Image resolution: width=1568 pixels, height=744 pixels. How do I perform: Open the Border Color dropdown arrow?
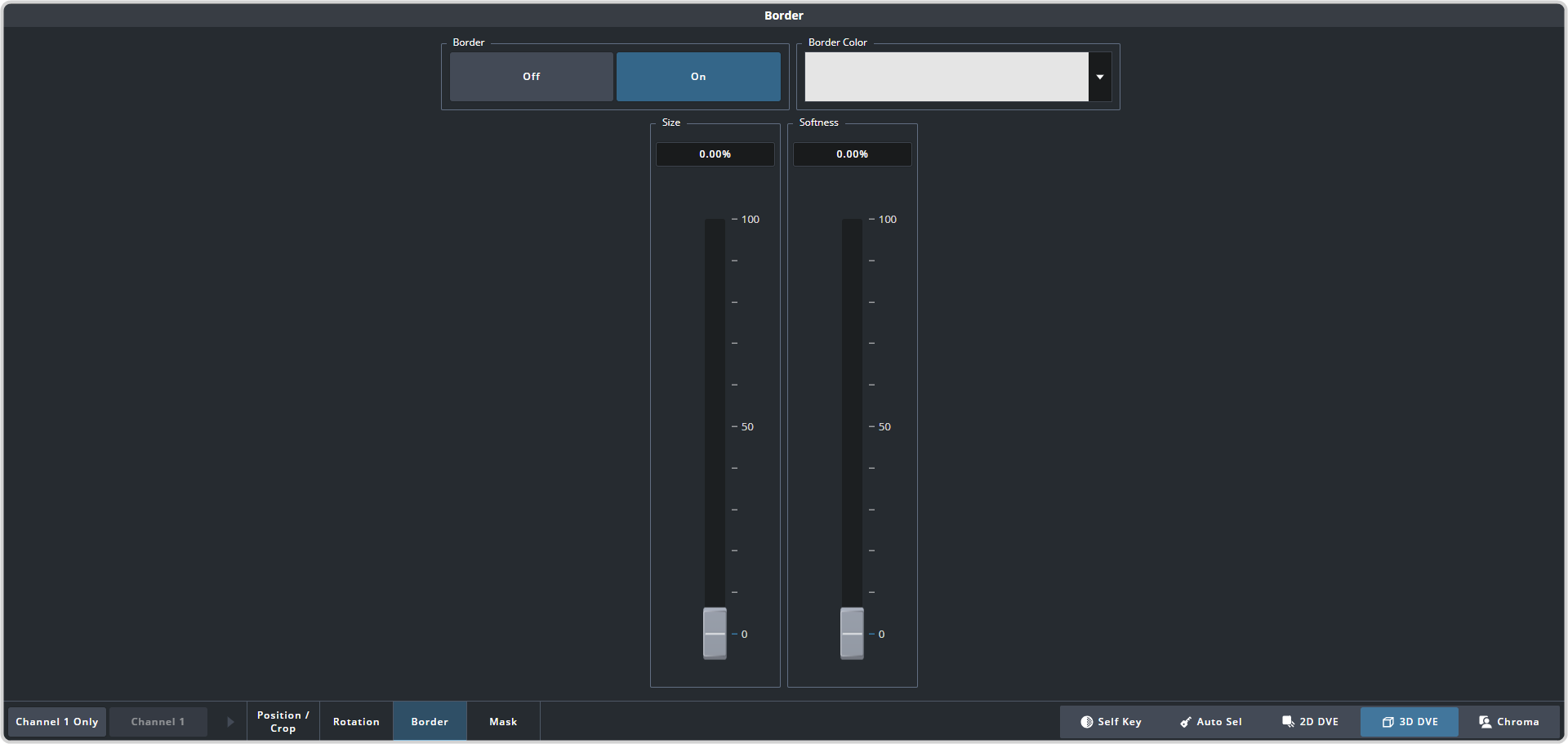(x=1100, y=77)
